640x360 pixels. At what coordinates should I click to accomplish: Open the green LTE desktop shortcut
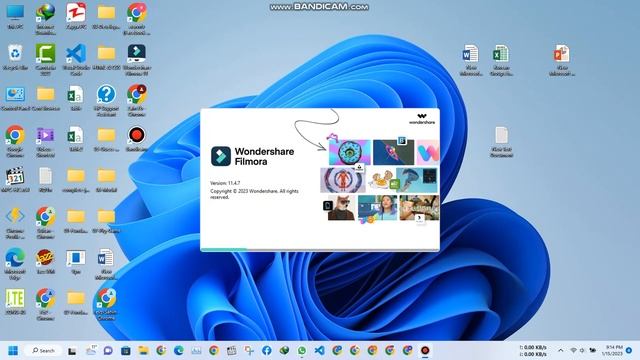click(15, 302)
